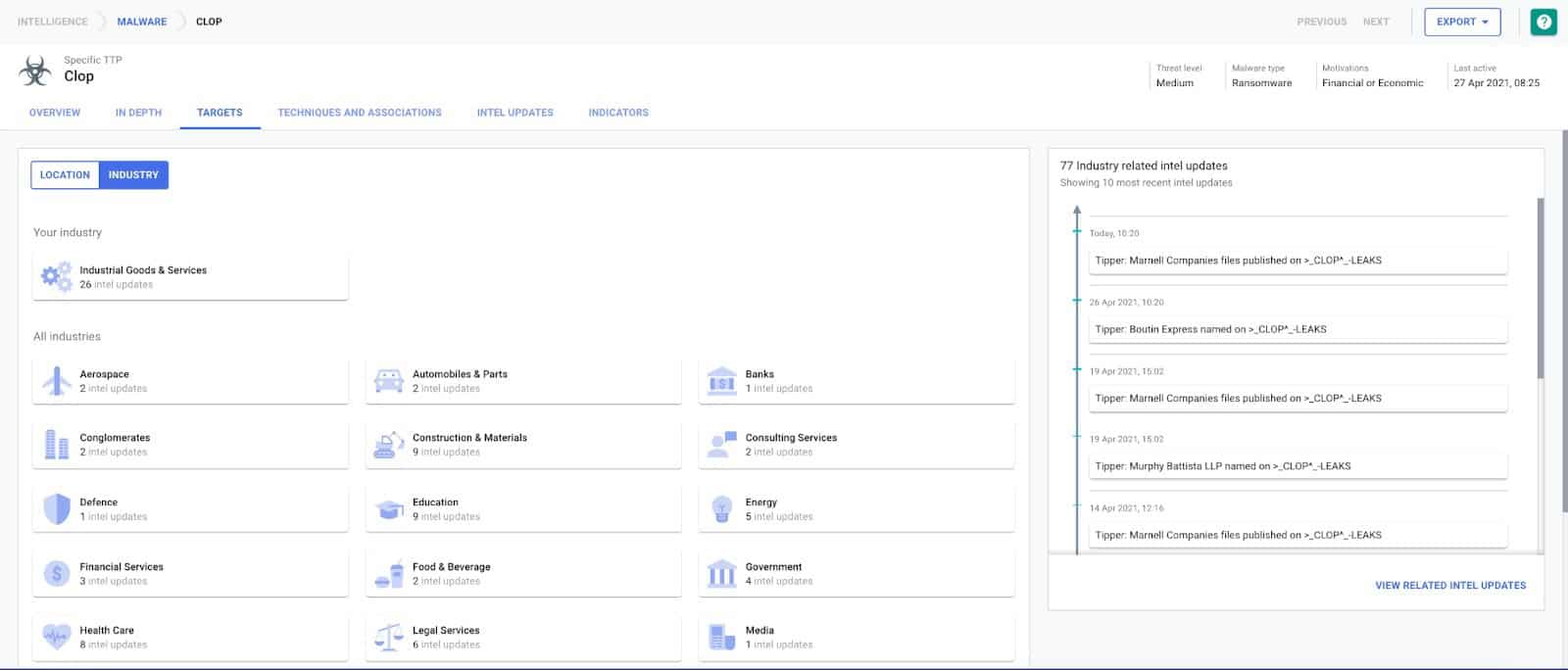Click the Aerospace airplane icon
The width and height of the screenshot is (1568, 670).
click(57, 381)
